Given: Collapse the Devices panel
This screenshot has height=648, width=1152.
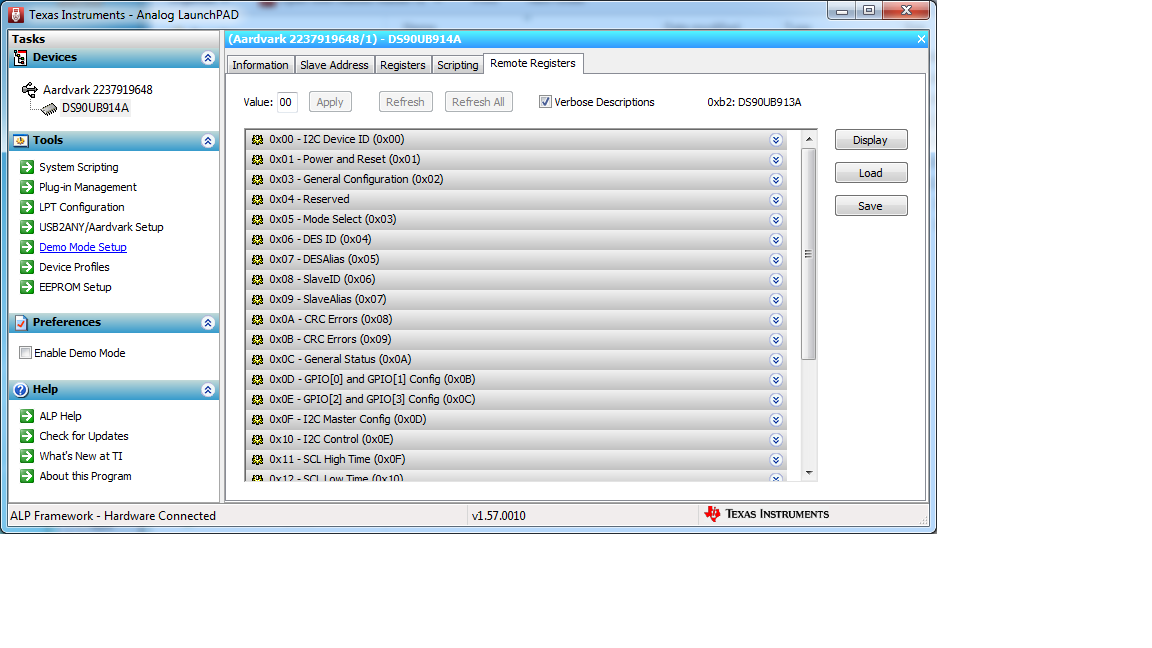Looking at the screenshot, I should tap(208, 58).
